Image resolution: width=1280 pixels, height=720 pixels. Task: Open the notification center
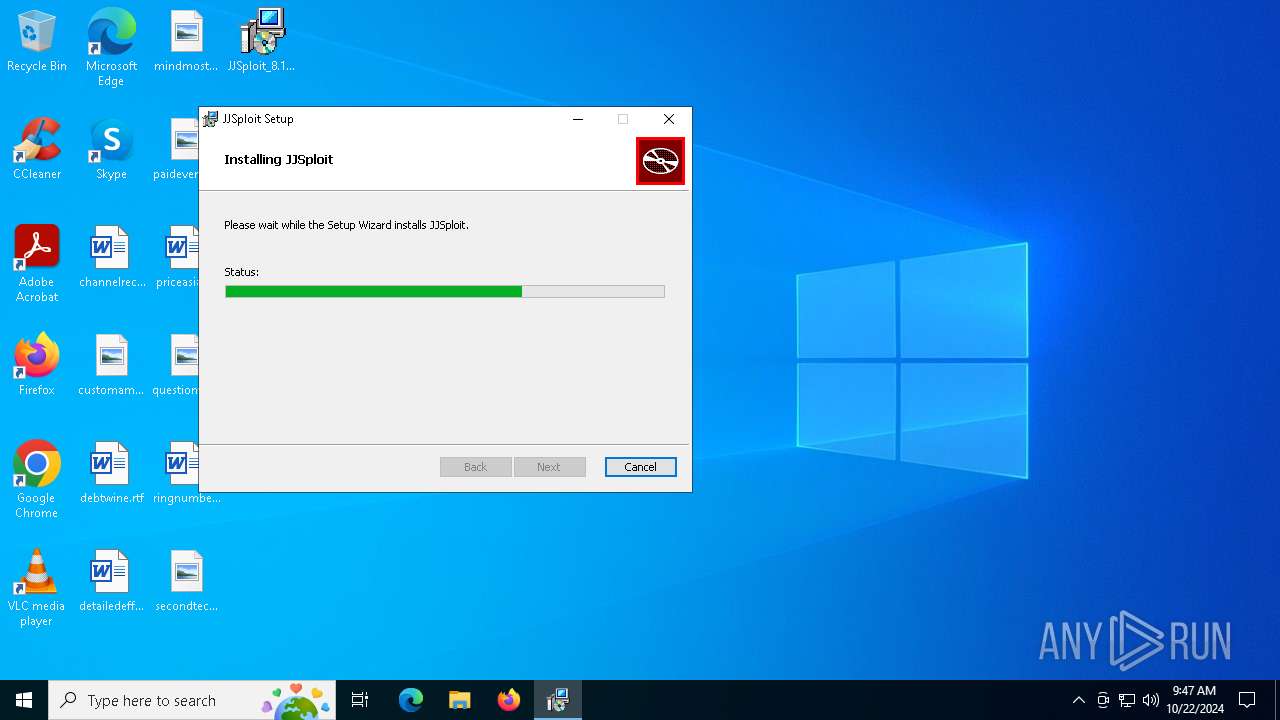1247,700
